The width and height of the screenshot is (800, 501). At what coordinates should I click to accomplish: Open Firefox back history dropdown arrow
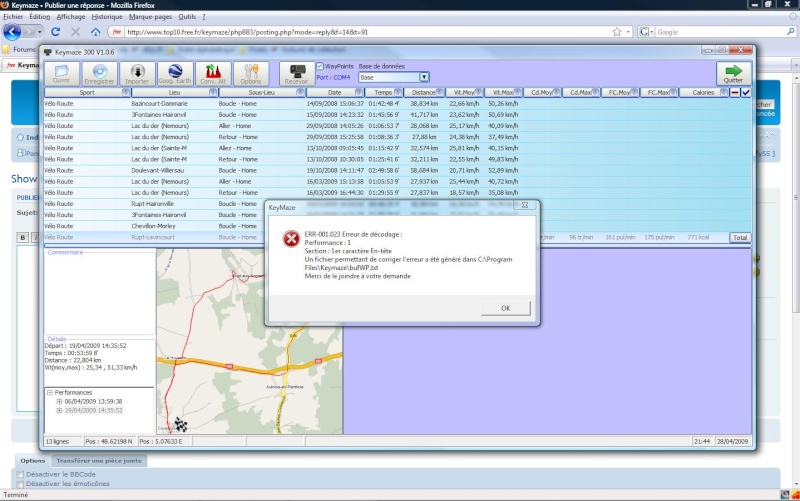40,32
